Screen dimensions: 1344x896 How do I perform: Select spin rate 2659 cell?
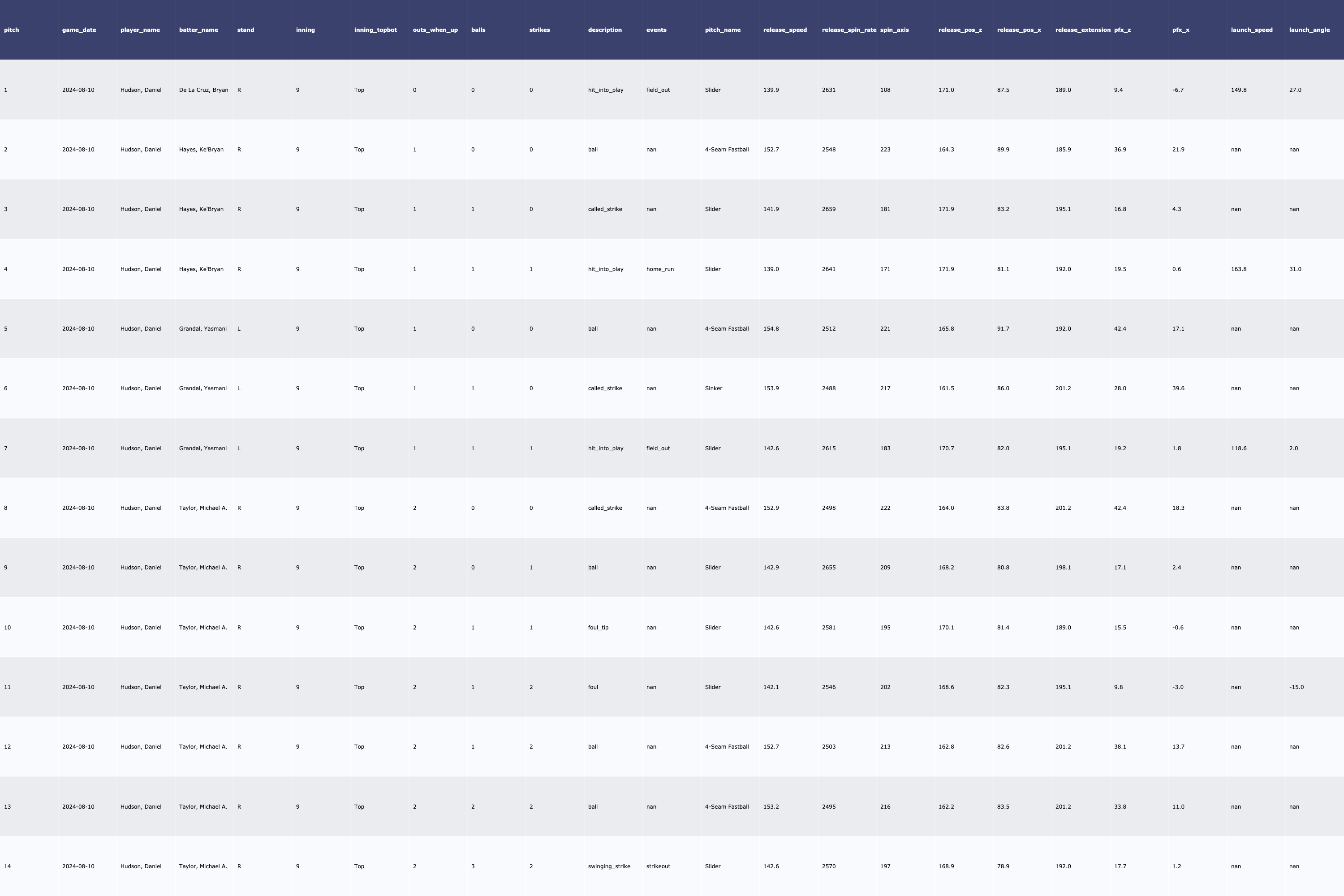(828, 209)
